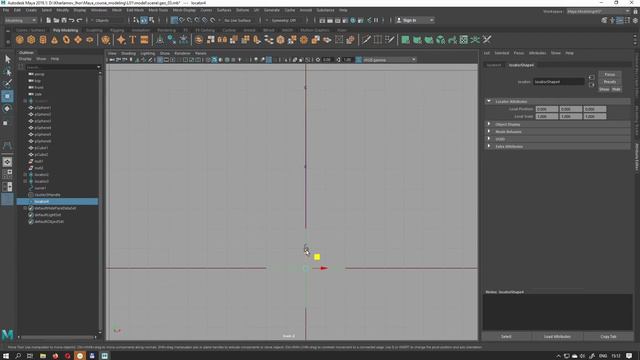The height and width of the screenshot is (360, 640).
Task: Click the Copy Tab button
Action: [x=608, y=337]
